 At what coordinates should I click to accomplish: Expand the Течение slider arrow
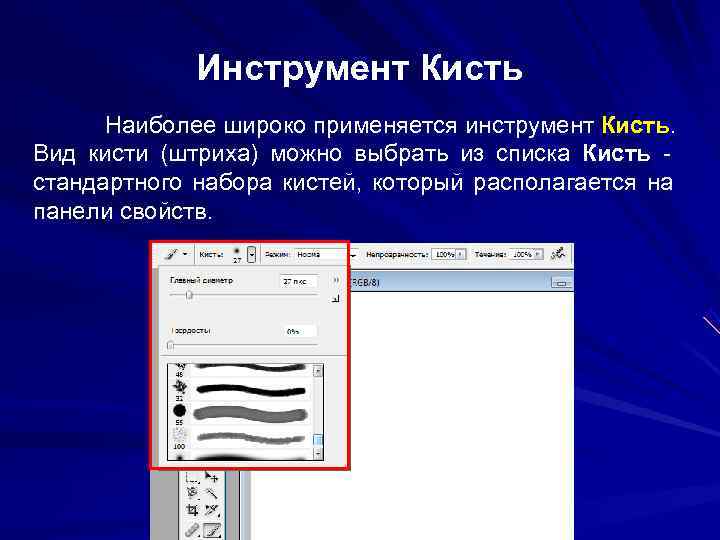539,254
